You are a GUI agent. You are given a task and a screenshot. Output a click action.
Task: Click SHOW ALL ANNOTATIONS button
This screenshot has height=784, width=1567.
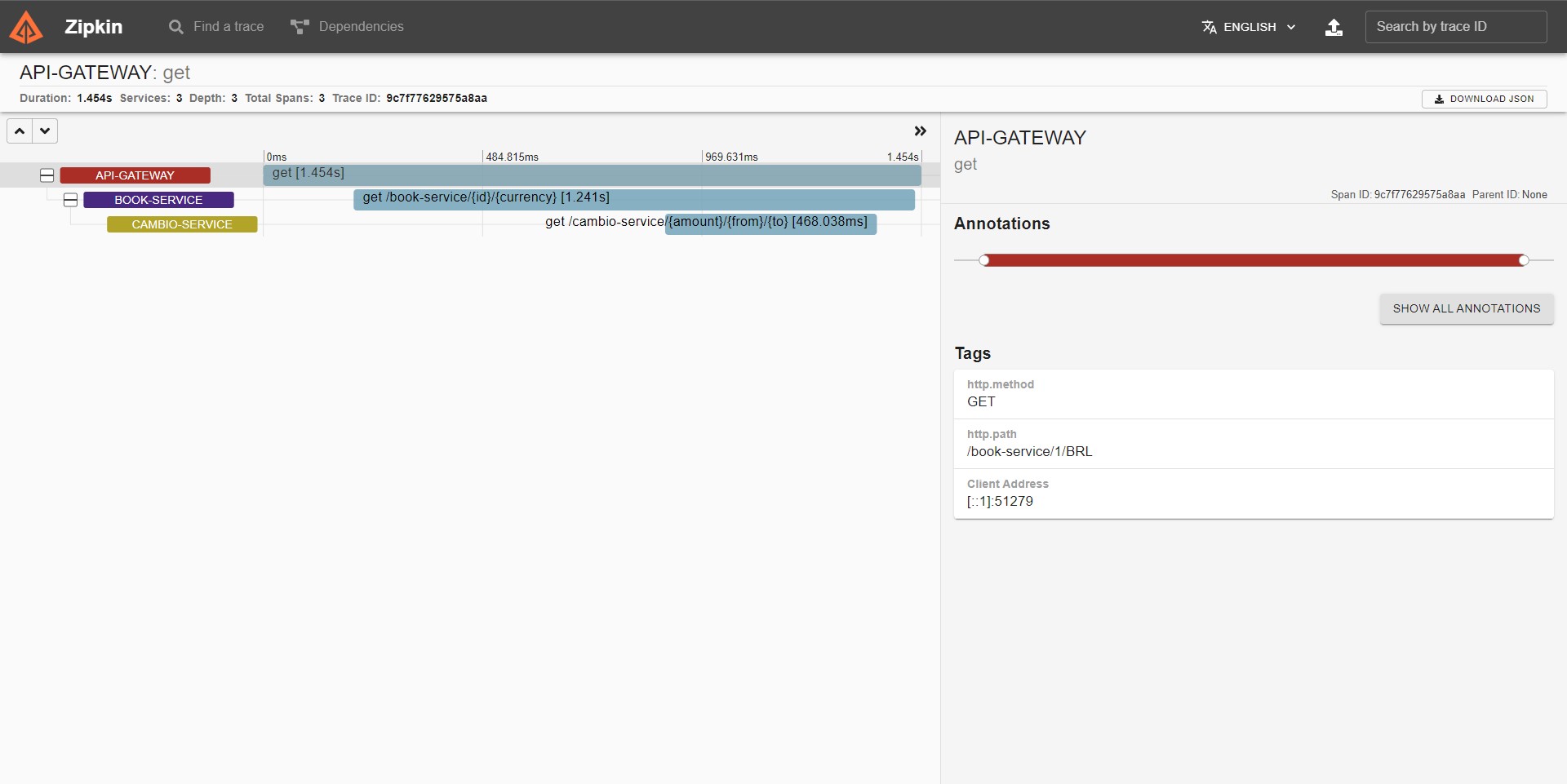(x=1467, y=308)
